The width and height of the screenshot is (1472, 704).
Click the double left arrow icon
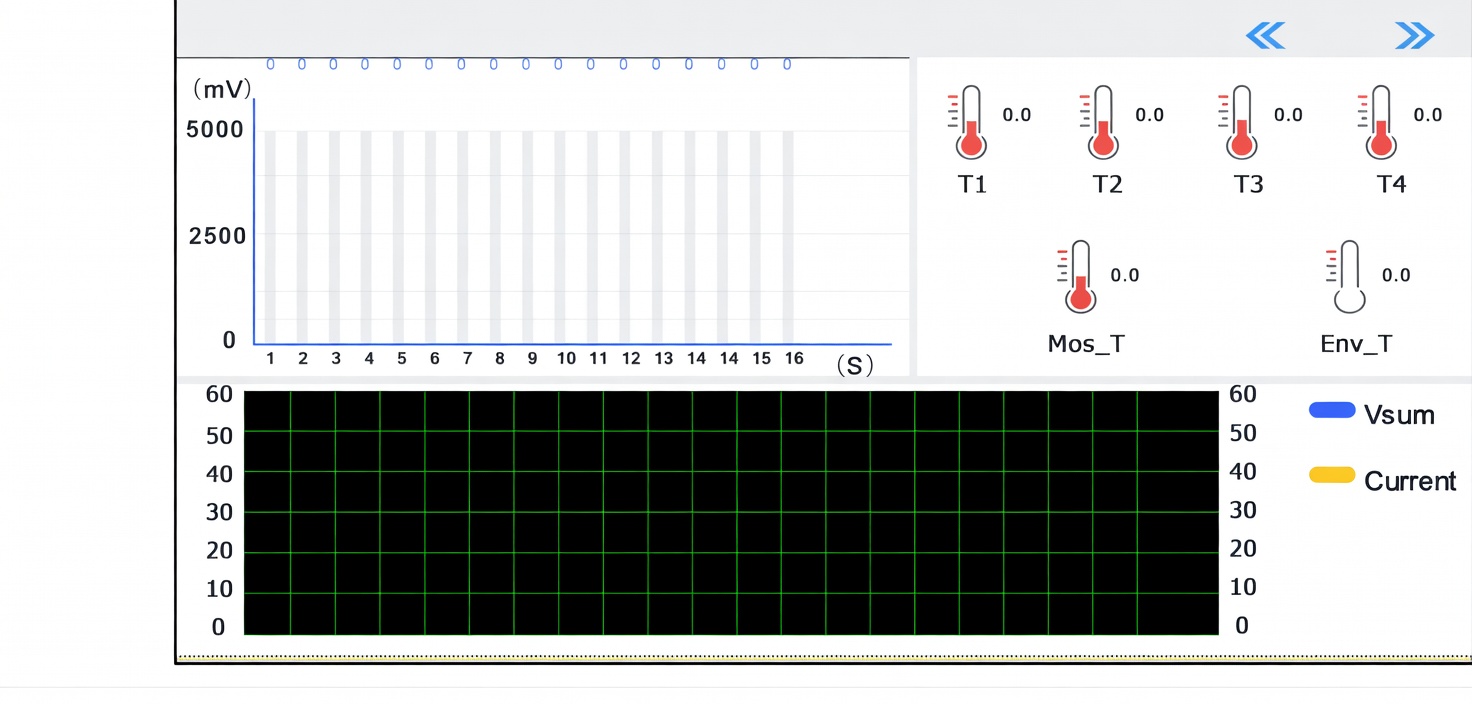tap(1265, 37)
